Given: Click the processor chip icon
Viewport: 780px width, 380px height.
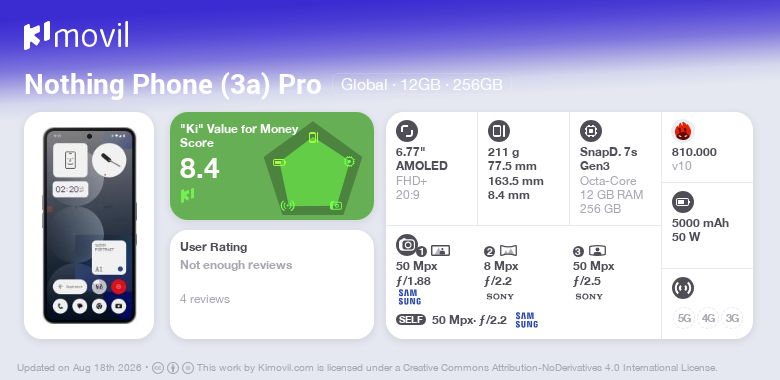Looking at the screenshot, I should [591, 131].
